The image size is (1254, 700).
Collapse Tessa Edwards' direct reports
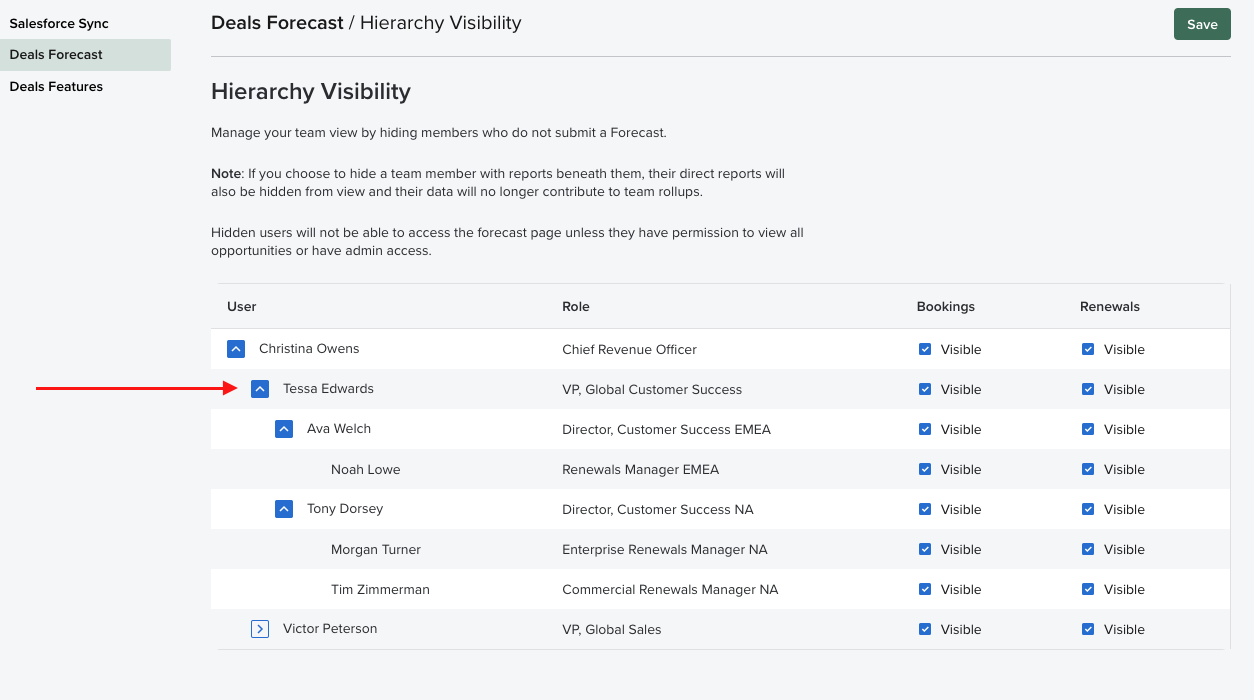click(260, 388)
